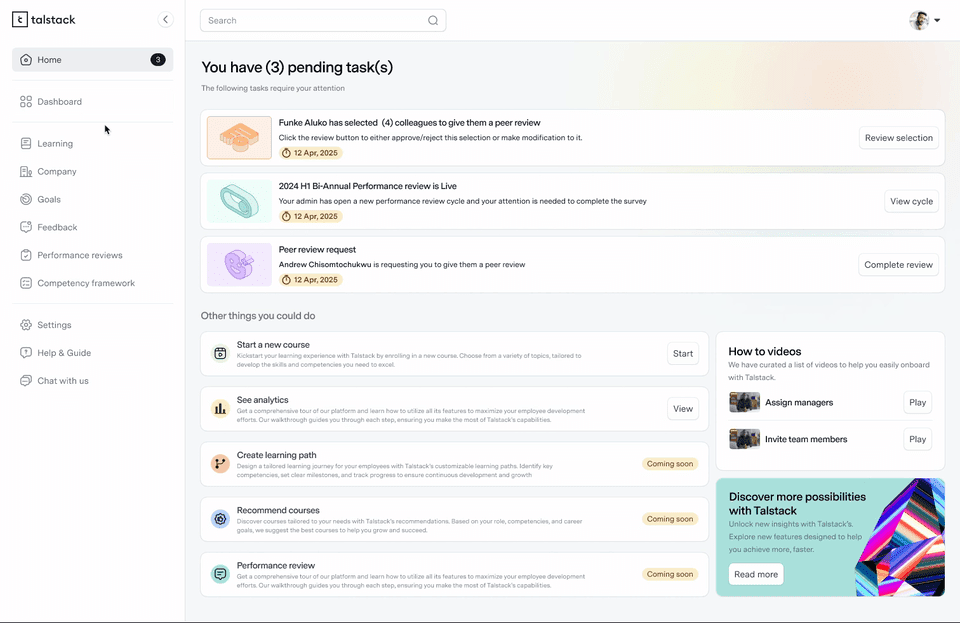
Task: Select the Competency framework icon
Action: [24, 283]
